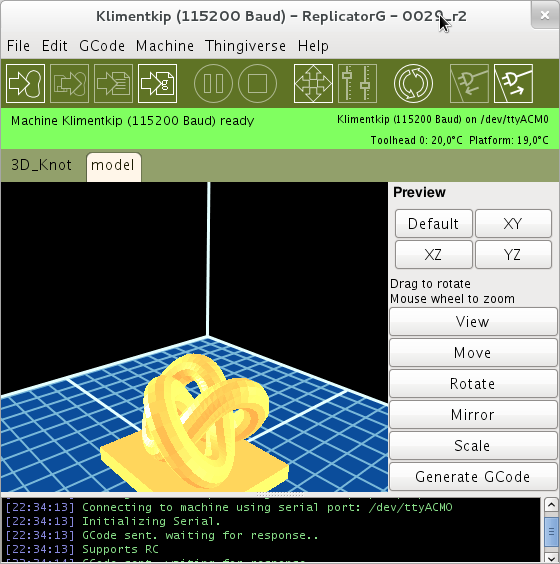The image size is (560, 564).
Task: Click the 'Platform: 19,0°C' temperature reading
Action: click(509, 140)
